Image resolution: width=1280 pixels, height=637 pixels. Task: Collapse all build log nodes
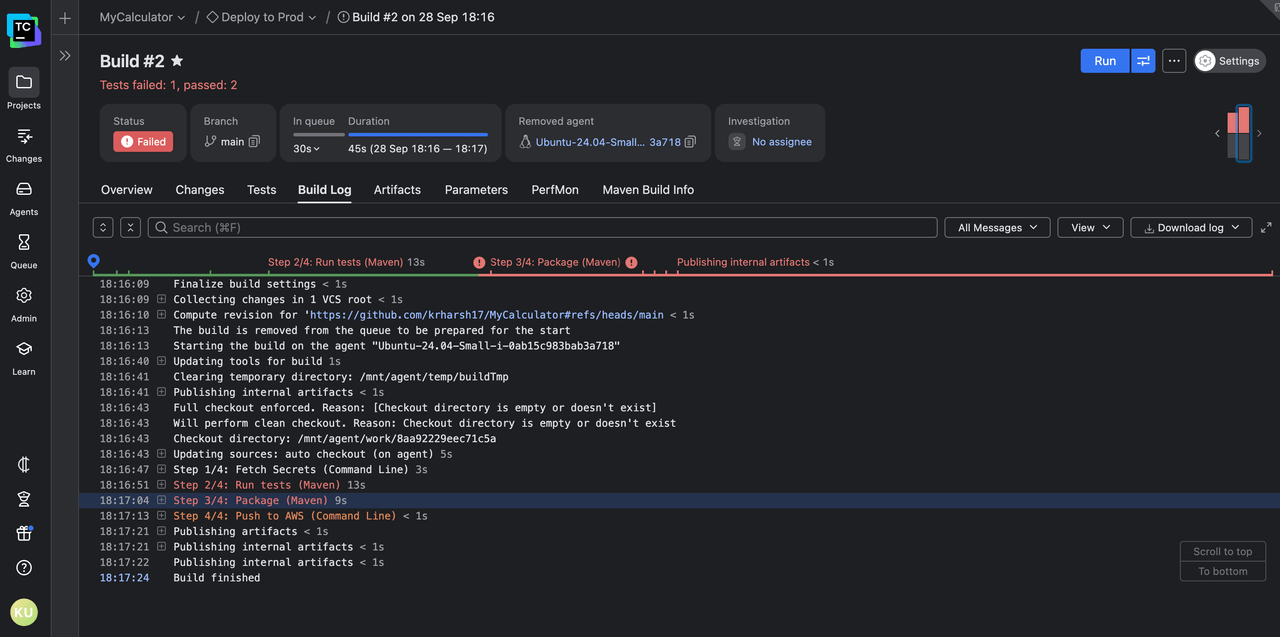pyautogui.click(x=131, y=228)
